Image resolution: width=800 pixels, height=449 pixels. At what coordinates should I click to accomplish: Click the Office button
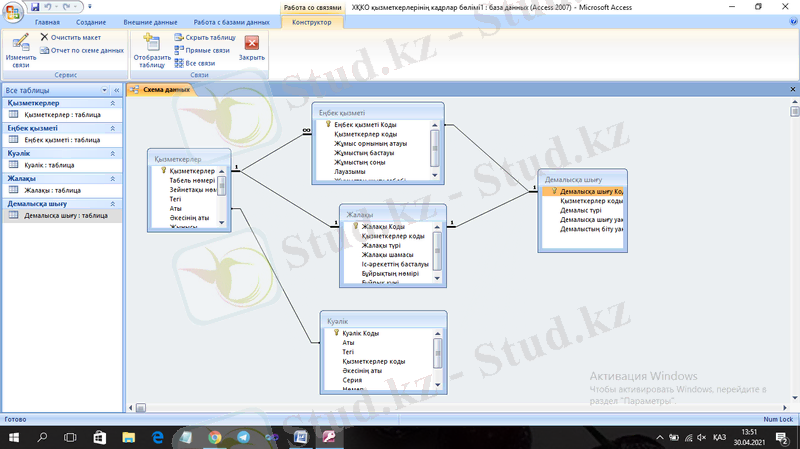(12, 10)
